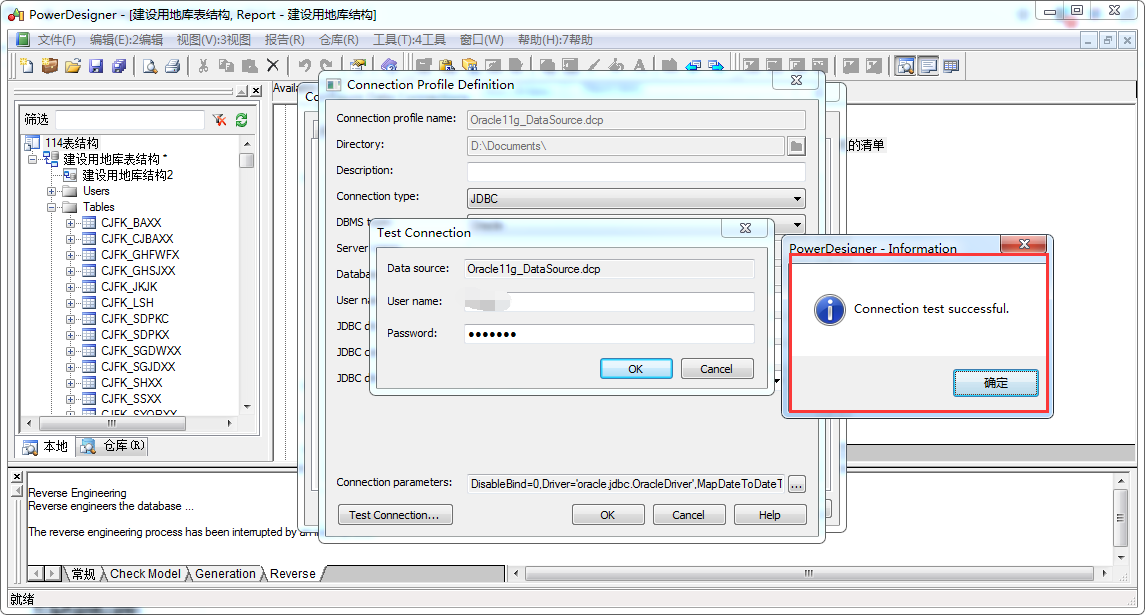The image size is (1145, 615).
Task: Open a model using the Open folder icon
Action: click(x=72, y=65)
